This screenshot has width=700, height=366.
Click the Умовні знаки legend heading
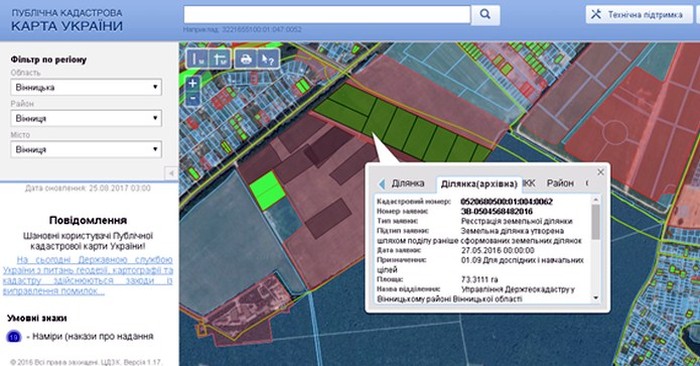click(37, 318)
